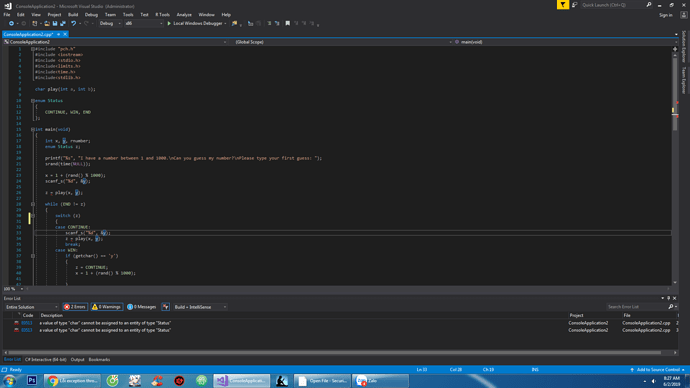Switch to the Output tab
This screenshot has width=690, height=388.
[x=77, y=359]
